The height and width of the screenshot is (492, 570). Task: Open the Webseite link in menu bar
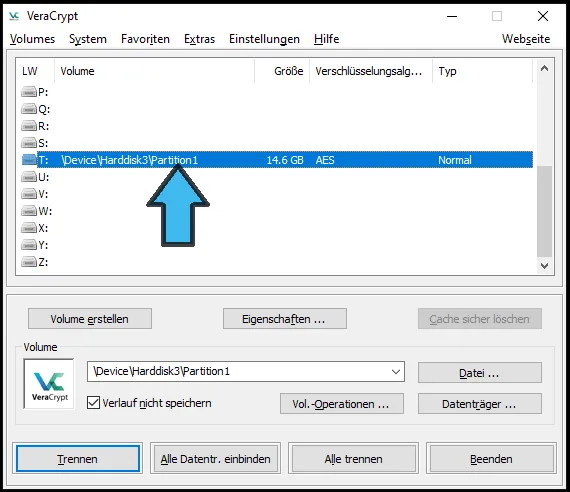point(526,39)
